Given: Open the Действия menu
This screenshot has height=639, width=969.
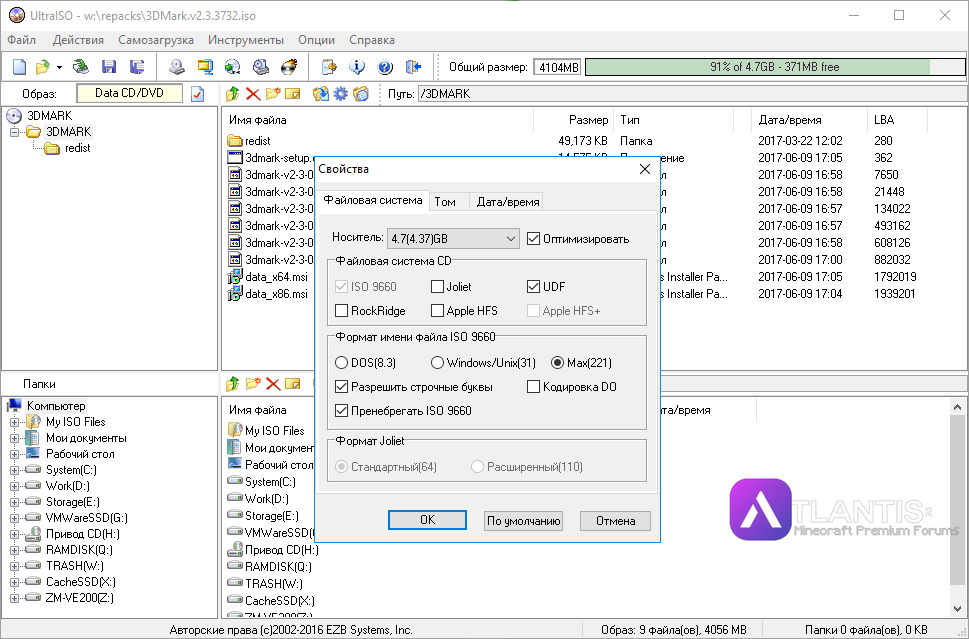Looking at the screenshot, I should [78, 40].
